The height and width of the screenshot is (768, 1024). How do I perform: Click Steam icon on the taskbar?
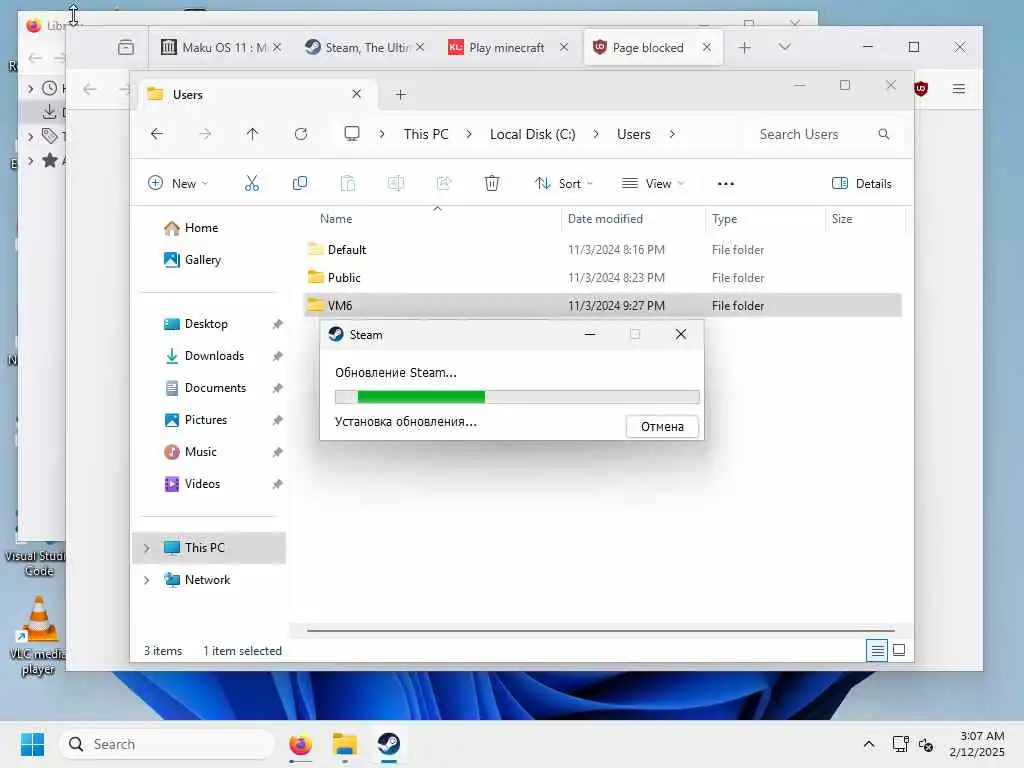pos(389,744)
